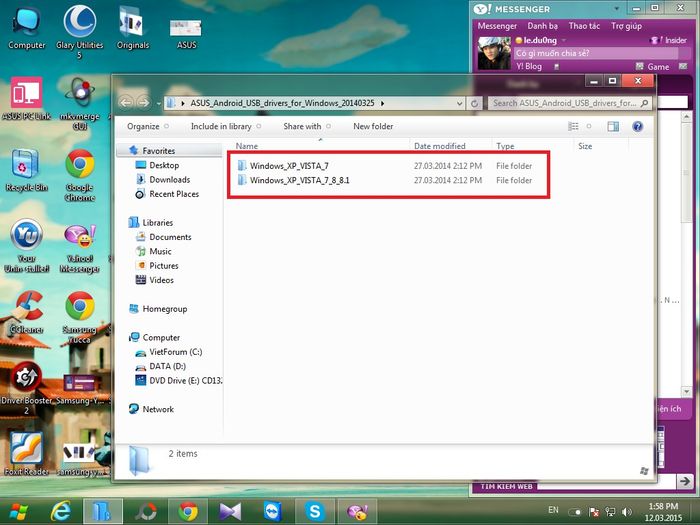This screenshot has height=525, width=700.
Task: Open Yahoo Messenger taskbar button
Action: point(357,512)
